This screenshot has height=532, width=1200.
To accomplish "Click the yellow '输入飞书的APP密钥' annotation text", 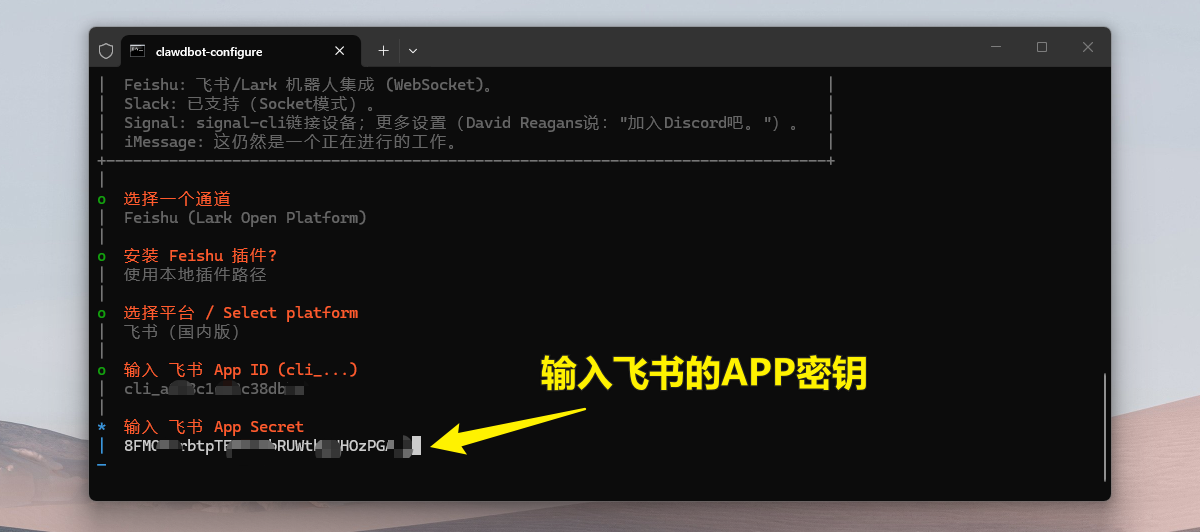I will tap(703, 373).
